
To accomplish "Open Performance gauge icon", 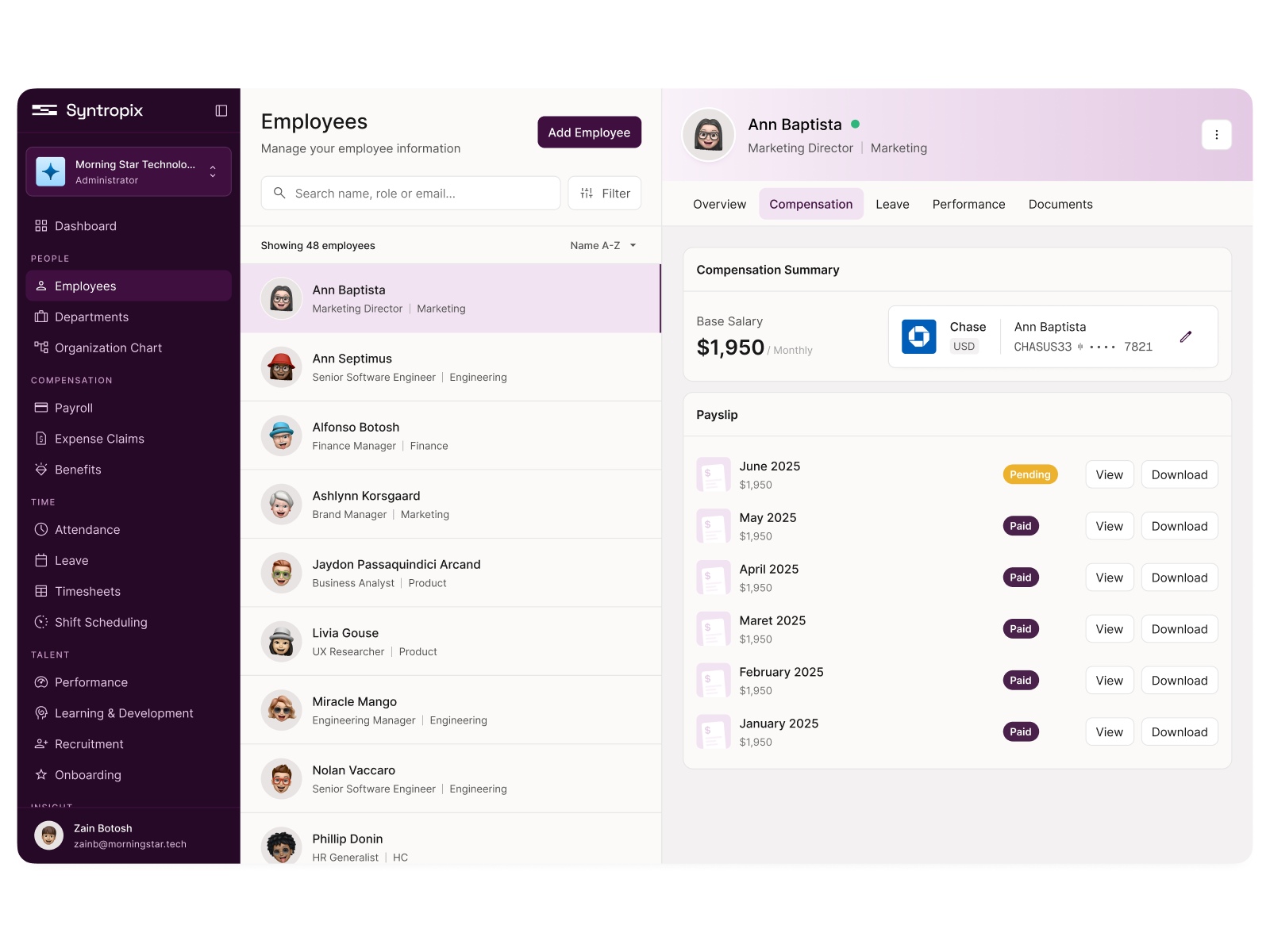I will 41,682.
